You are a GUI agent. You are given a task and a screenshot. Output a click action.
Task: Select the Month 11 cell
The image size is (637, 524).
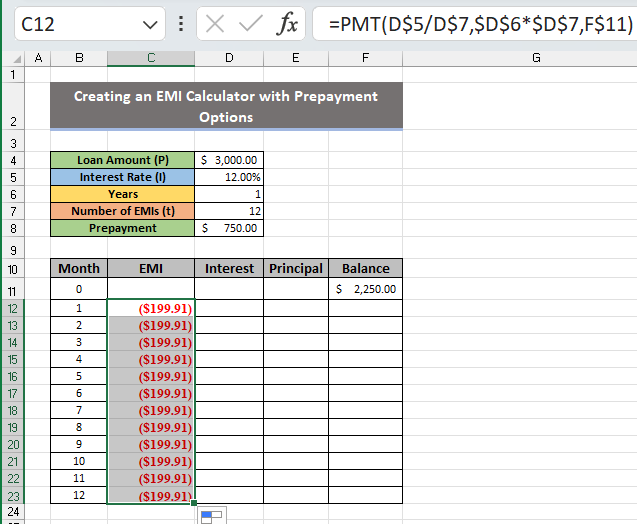click(79, 479)
